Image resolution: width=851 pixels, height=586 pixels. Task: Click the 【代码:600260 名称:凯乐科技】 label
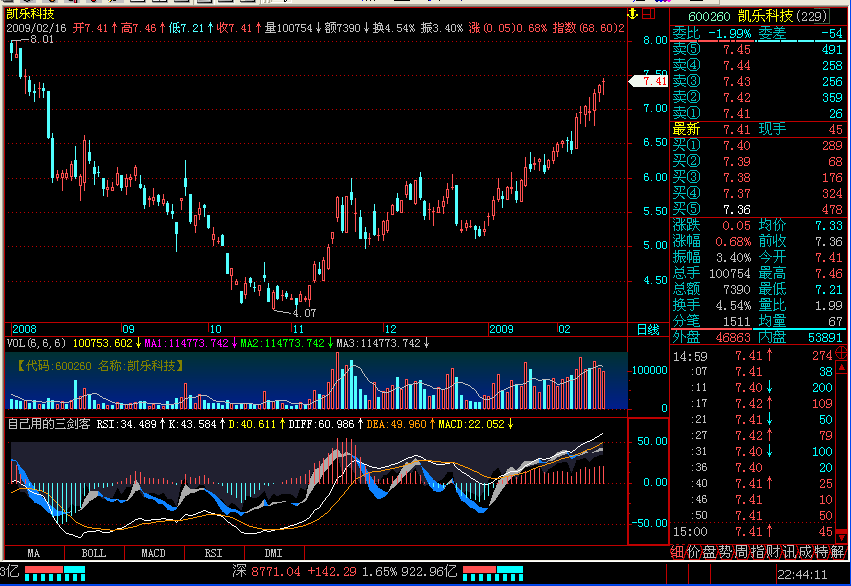(100, 366)
